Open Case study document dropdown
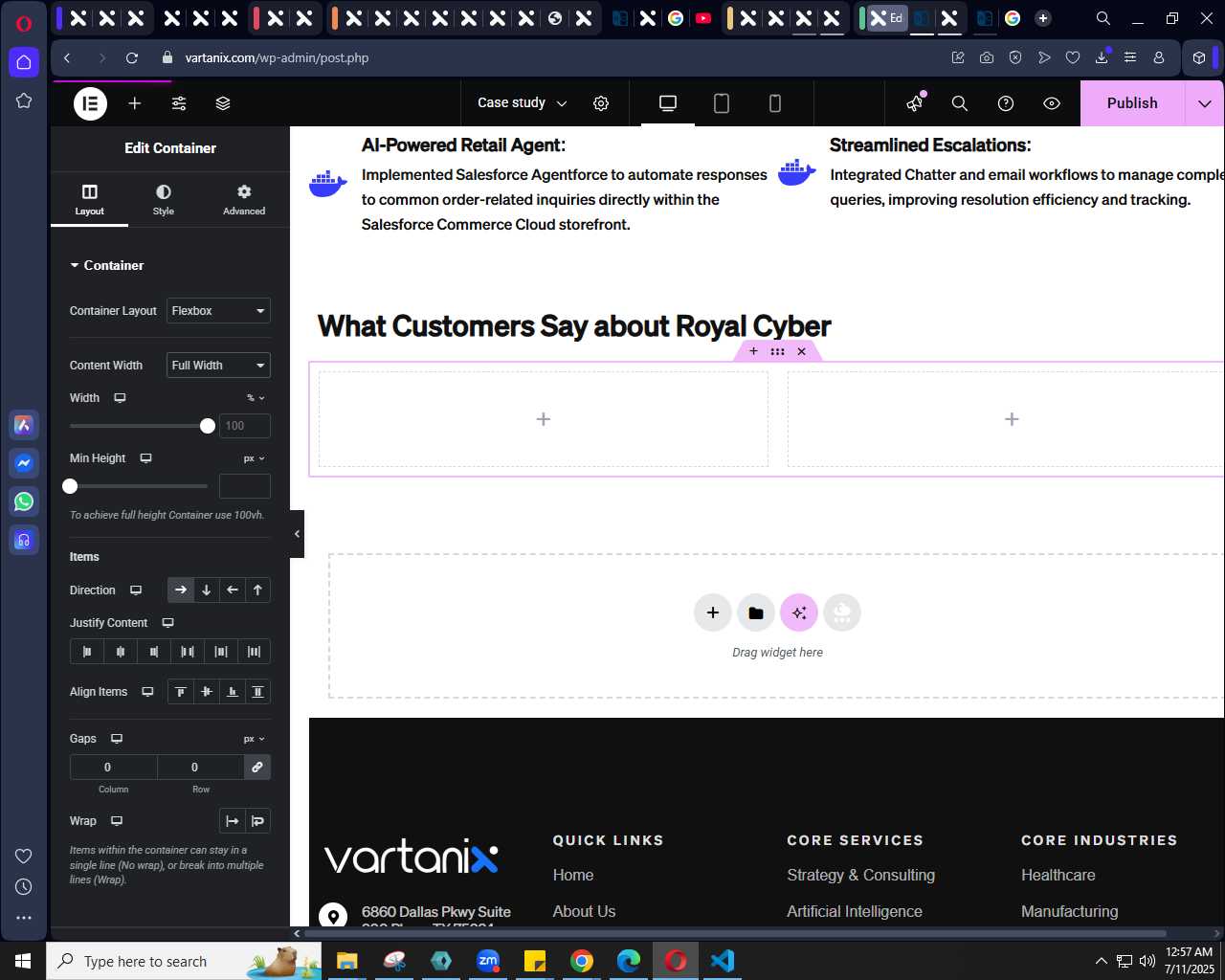The height and width of the screenshot is (980, 1225). pyautogui.click(x=523, y=103)
